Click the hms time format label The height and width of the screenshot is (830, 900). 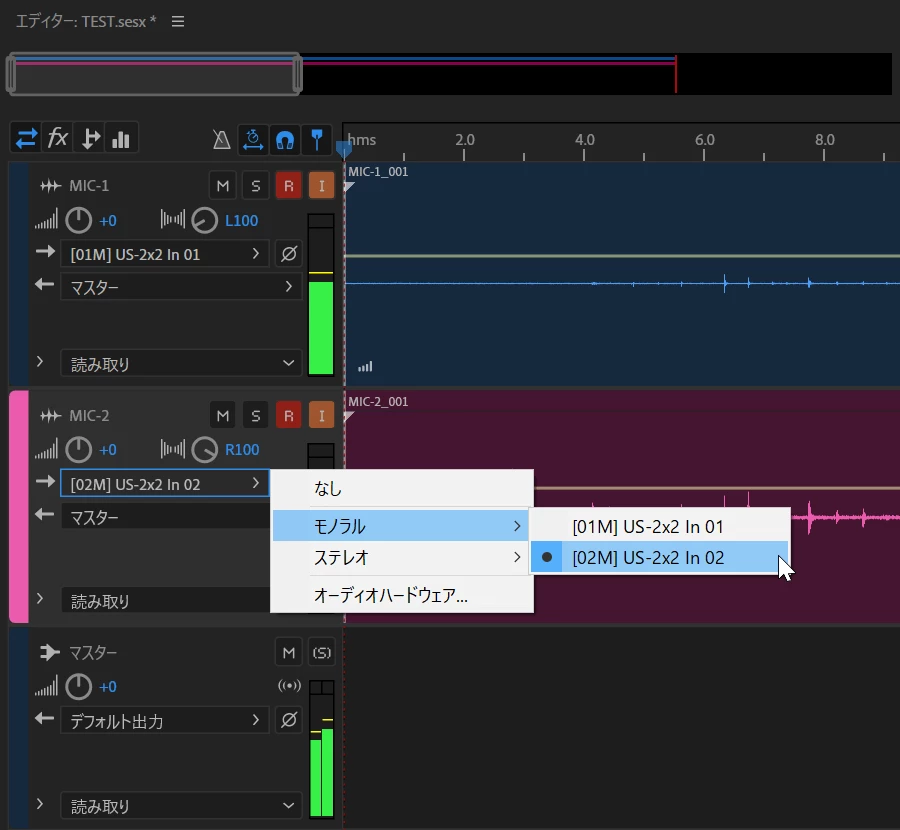click(x=362, y=139)
